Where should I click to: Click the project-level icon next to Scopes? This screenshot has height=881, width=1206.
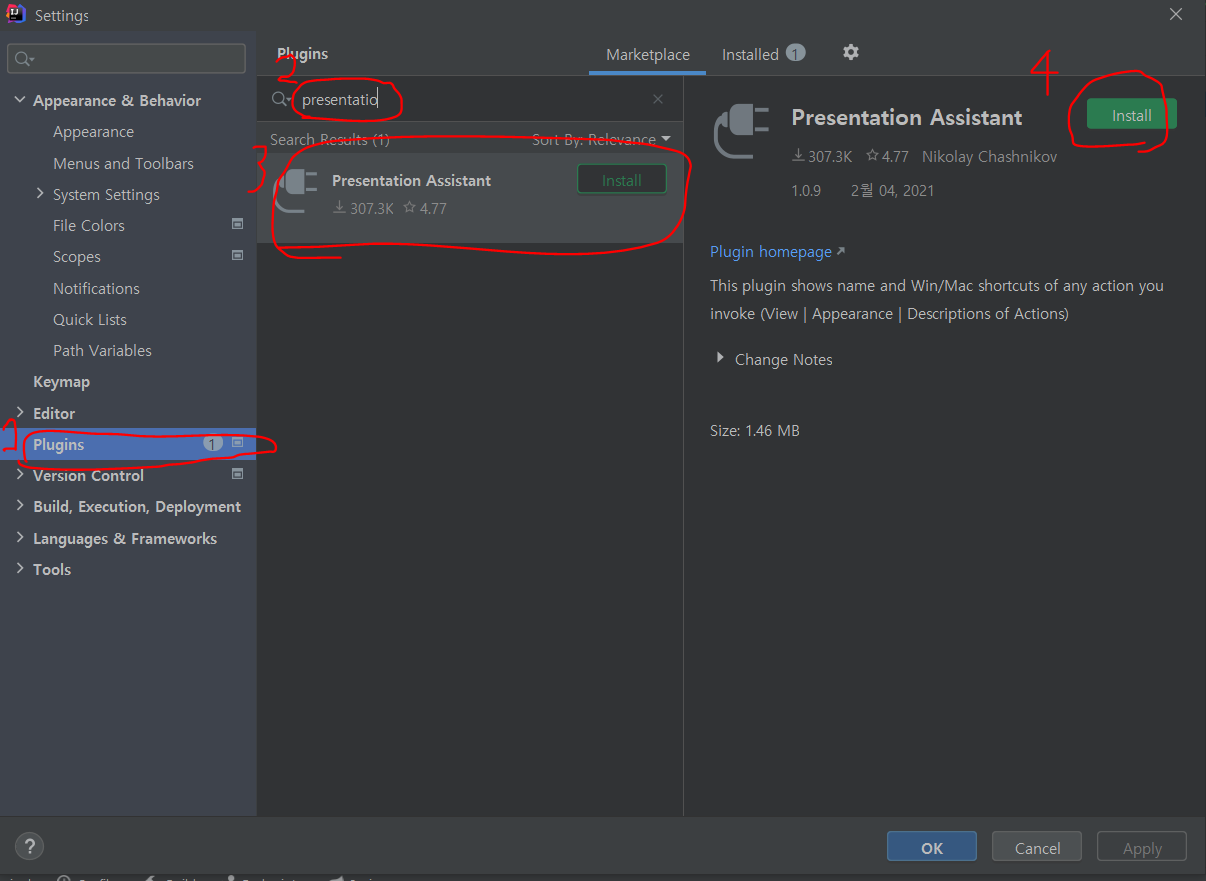click(237, 256)
